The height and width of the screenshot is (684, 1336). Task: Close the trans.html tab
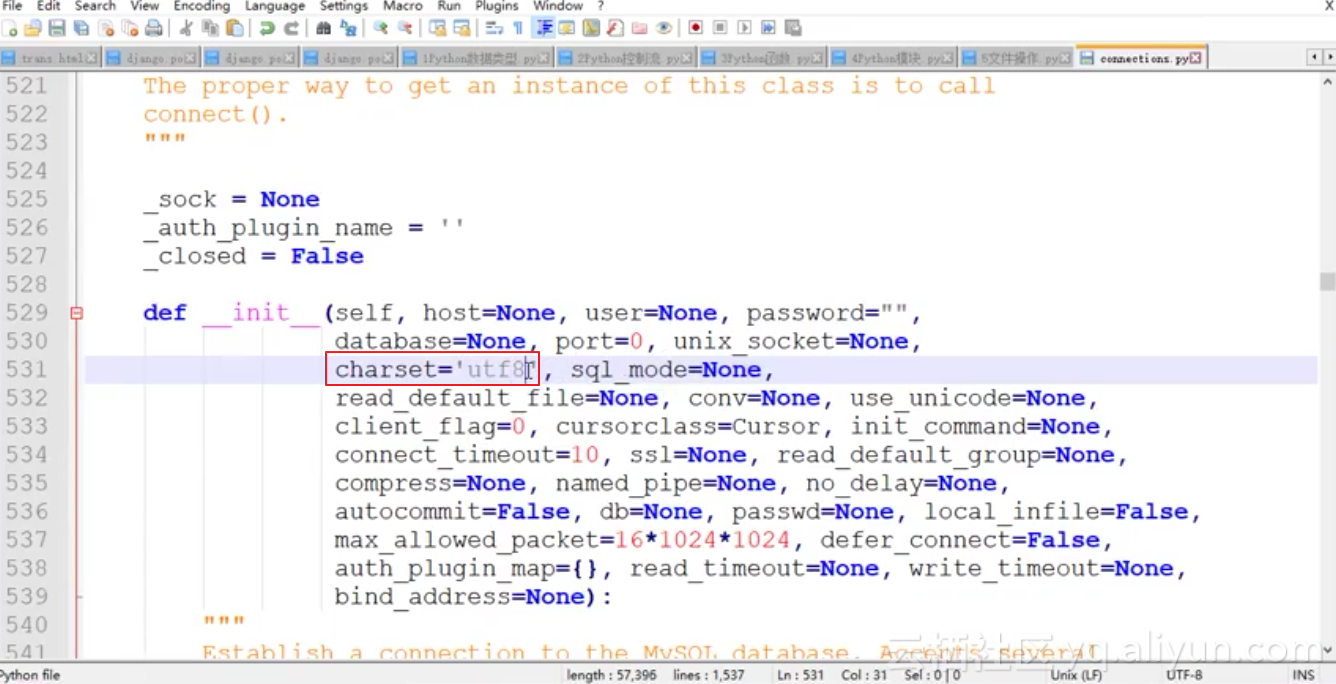92,59
